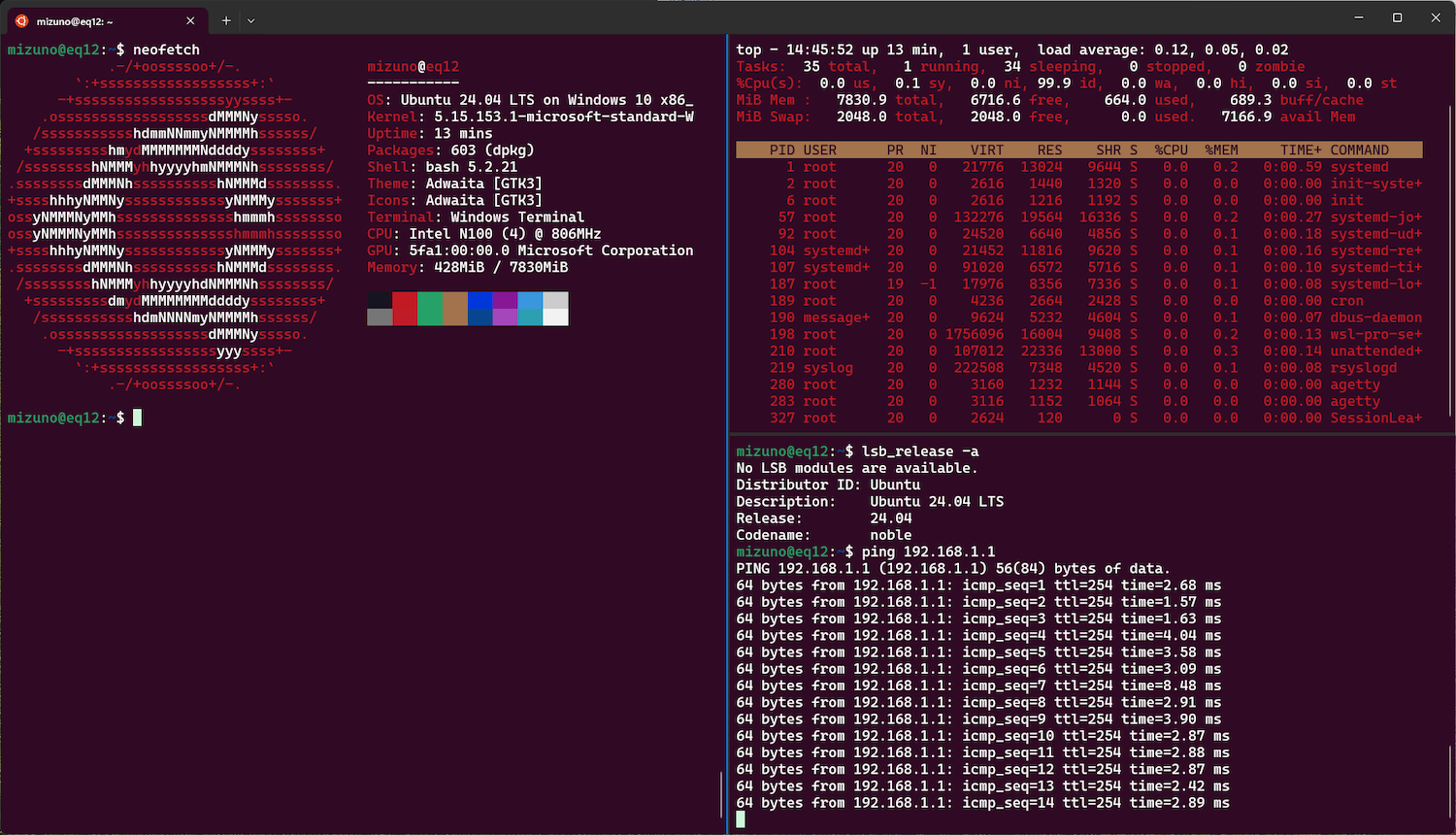Click the icmp_seq=1 ping reply line

978,585
